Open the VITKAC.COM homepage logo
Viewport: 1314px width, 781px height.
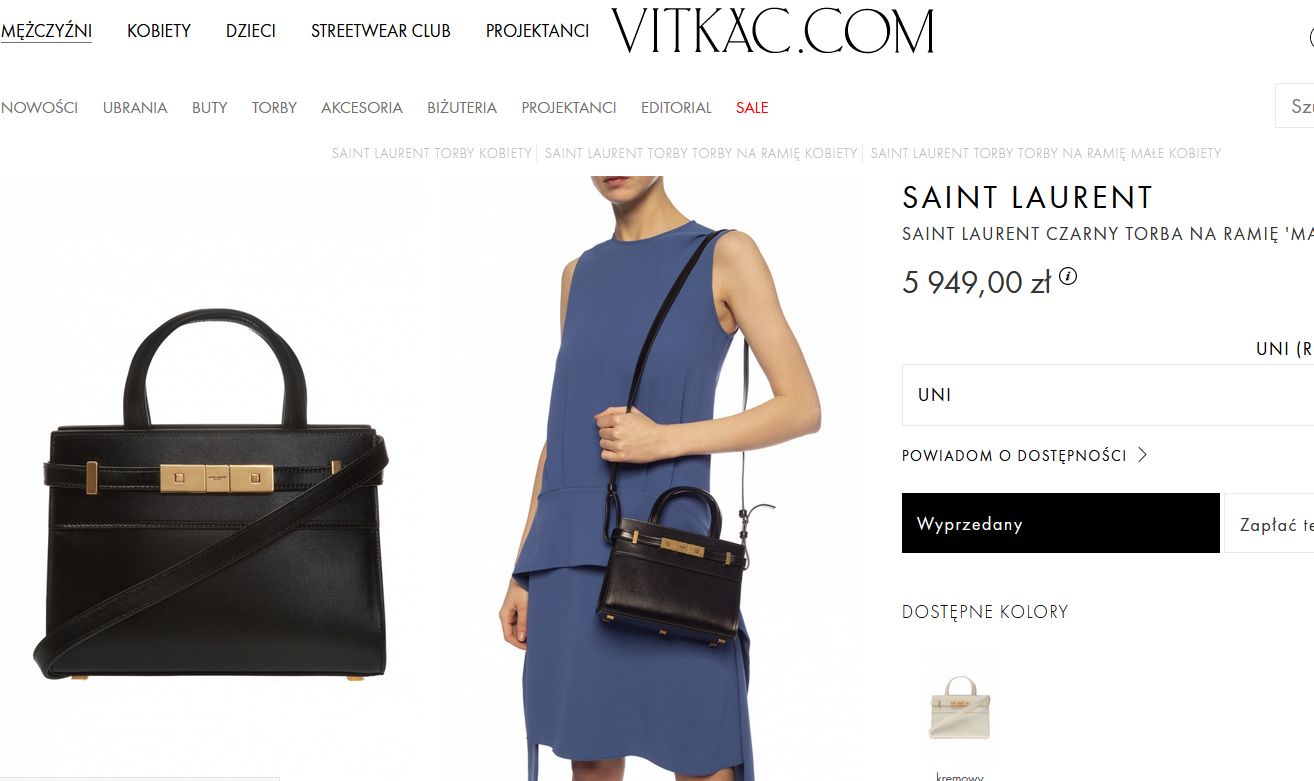772,31
